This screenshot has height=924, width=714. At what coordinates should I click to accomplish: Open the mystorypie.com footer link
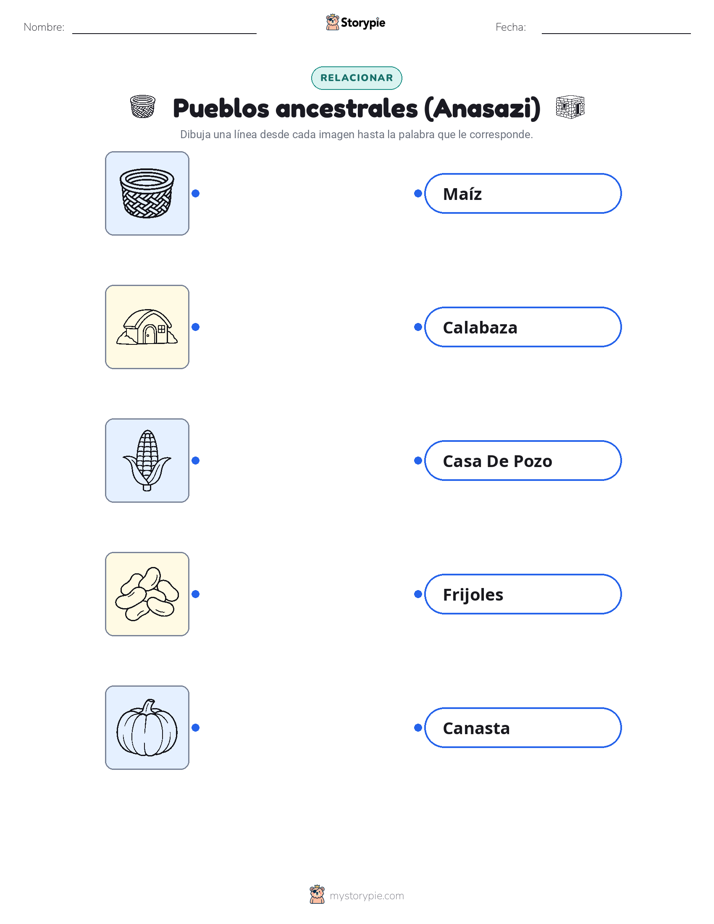point(366,896)
